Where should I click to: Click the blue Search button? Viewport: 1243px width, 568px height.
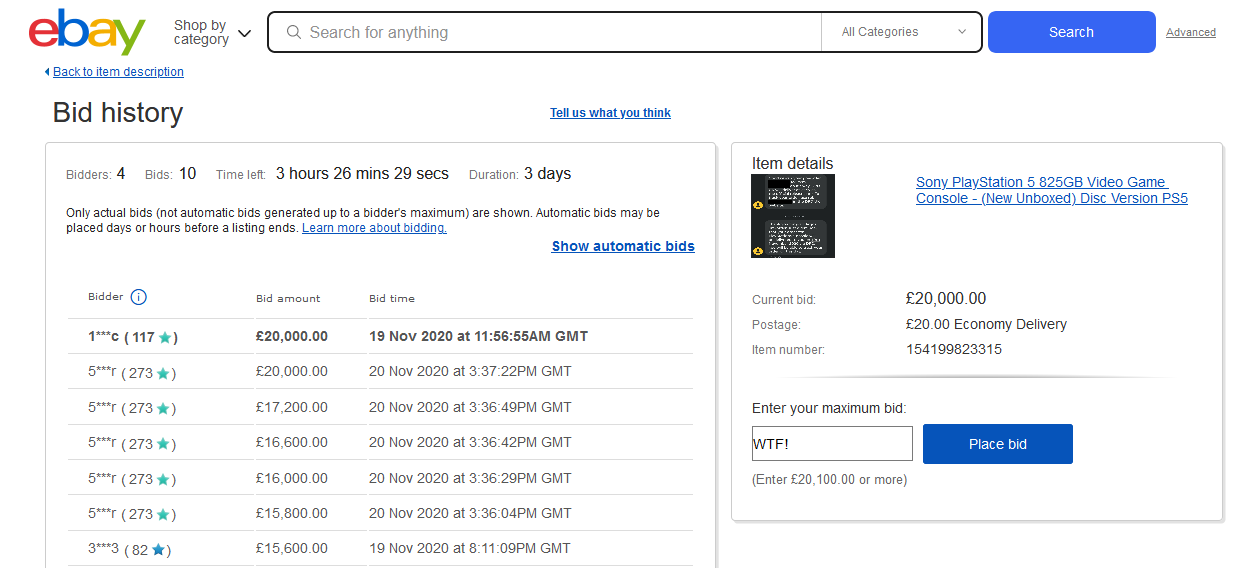pos(1071,32)
